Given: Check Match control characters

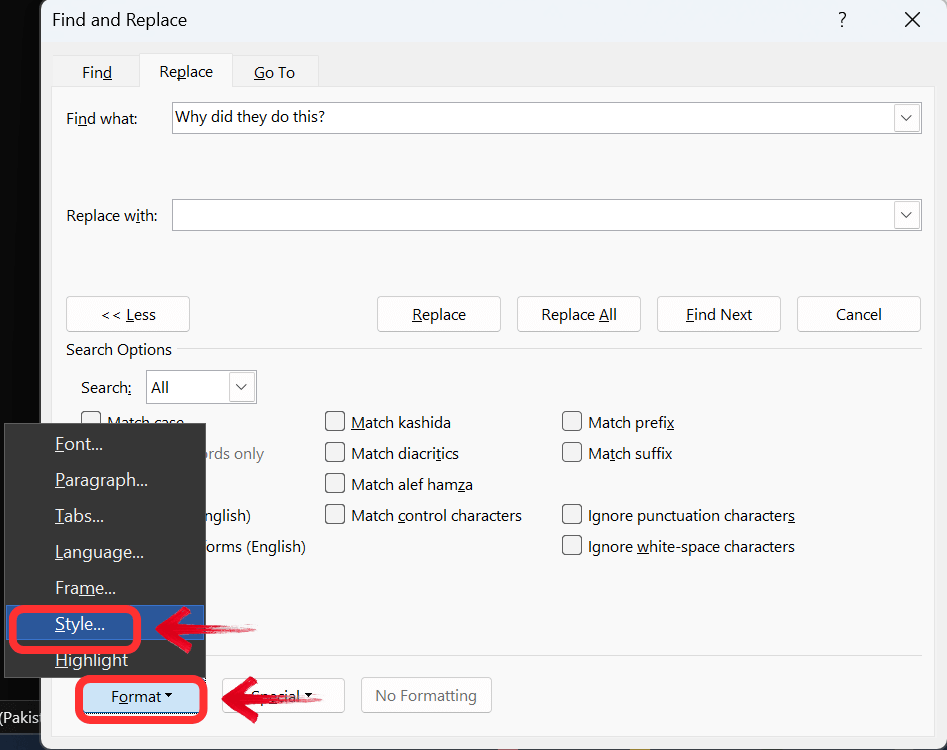Looking at the screenshot, I should [x=335, y=515].
